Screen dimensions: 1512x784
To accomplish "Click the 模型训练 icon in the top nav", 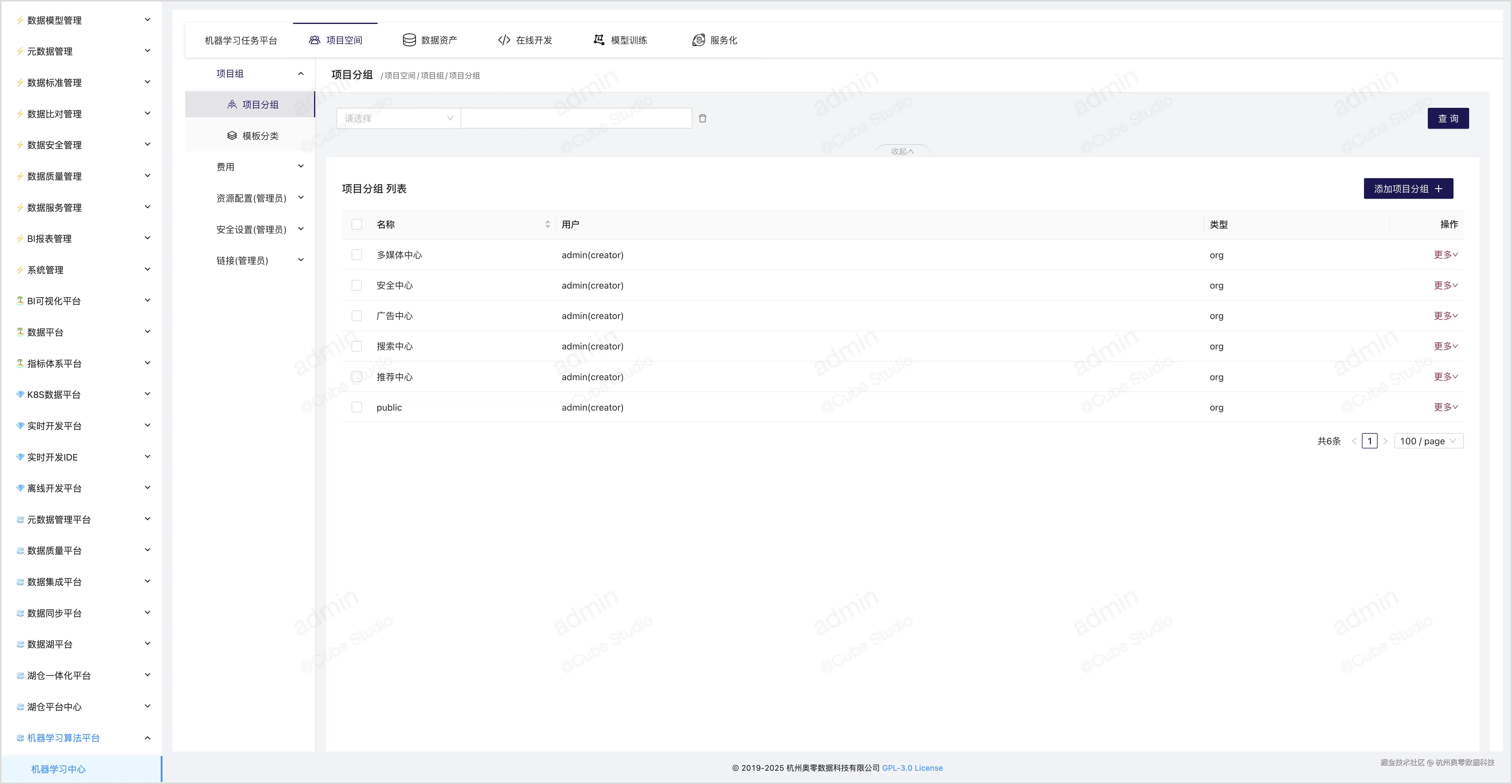I will pos(599,40).
